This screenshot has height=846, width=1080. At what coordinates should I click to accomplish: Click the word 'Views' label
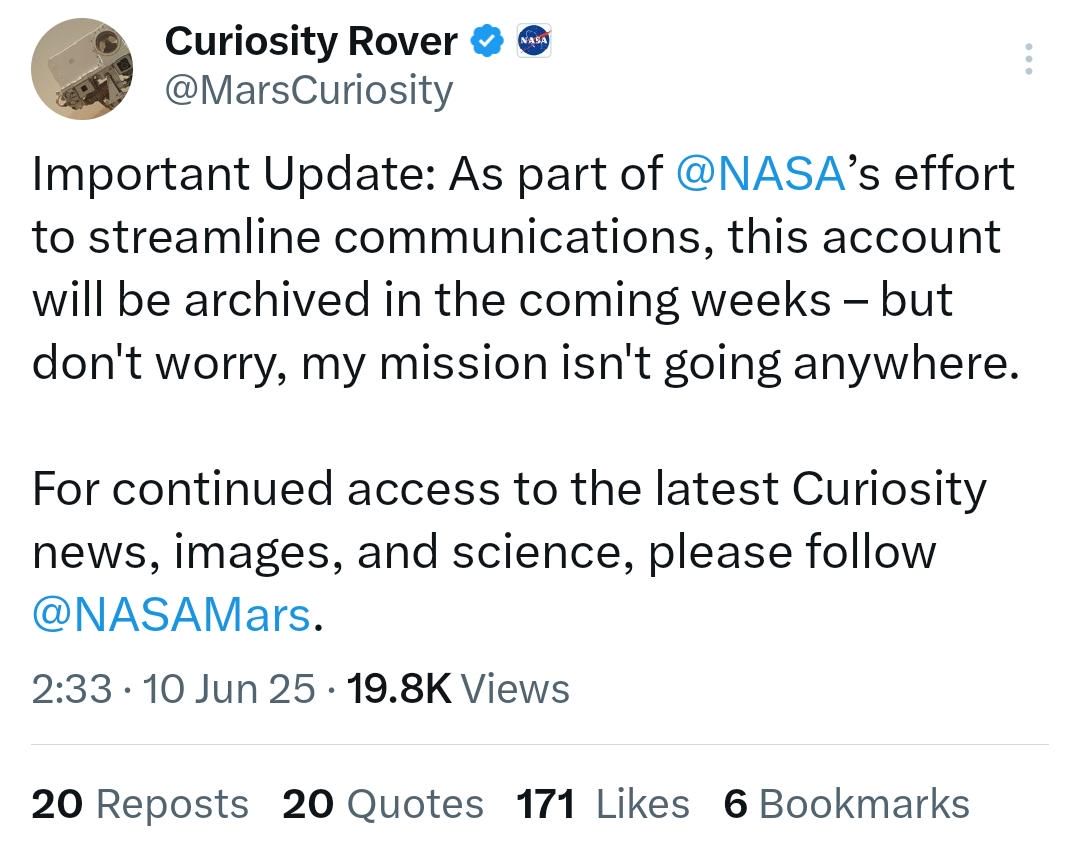tap(515, 688)
